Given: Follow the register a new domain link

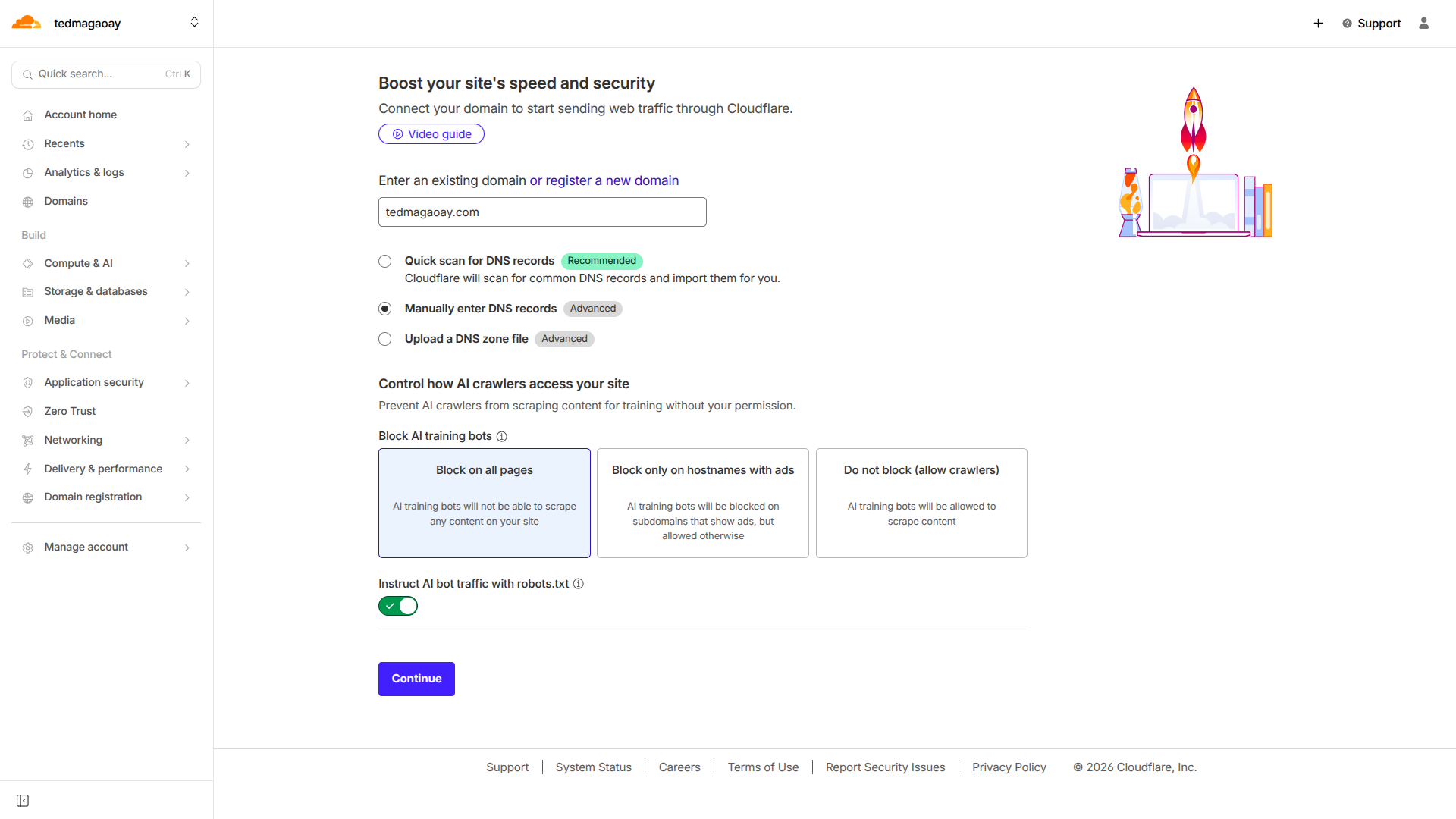Looking at the screenshot, I should pos(612,181).
